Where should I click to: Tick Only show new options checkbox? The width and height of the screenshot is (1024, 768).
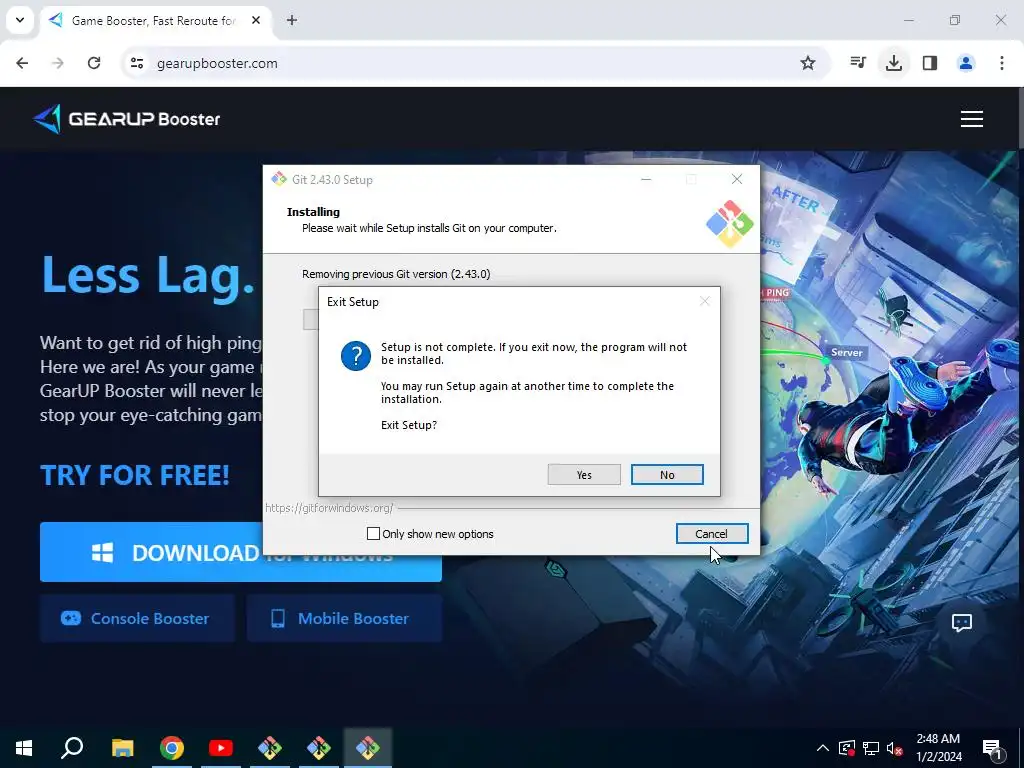pyautogui.click(x=374, y=534)
